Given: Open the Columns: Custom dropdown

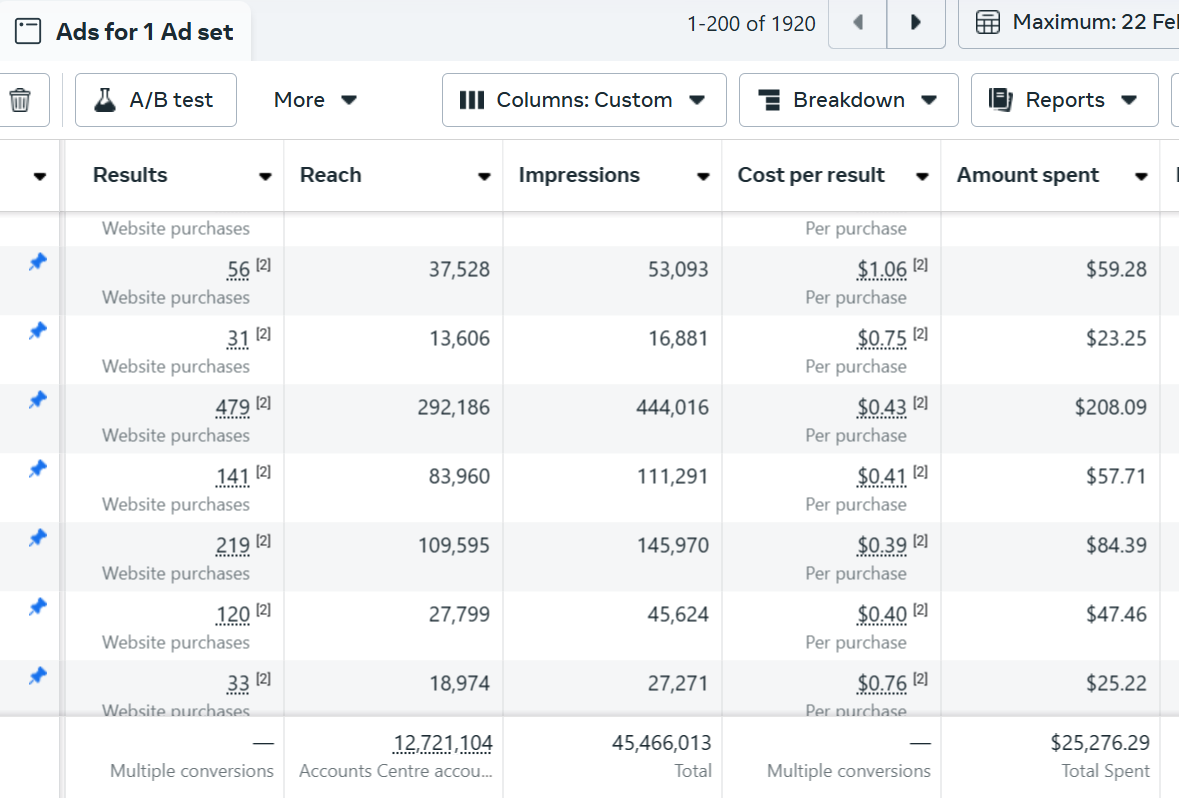Looking at the screenshot, I should (583, 100).
